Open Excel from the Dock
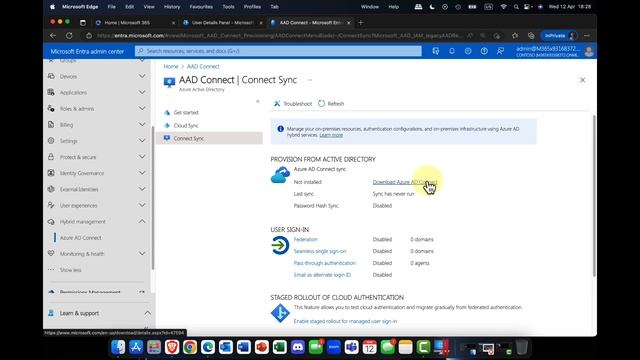Screen dimensions: 640x360 coord(280,347)
